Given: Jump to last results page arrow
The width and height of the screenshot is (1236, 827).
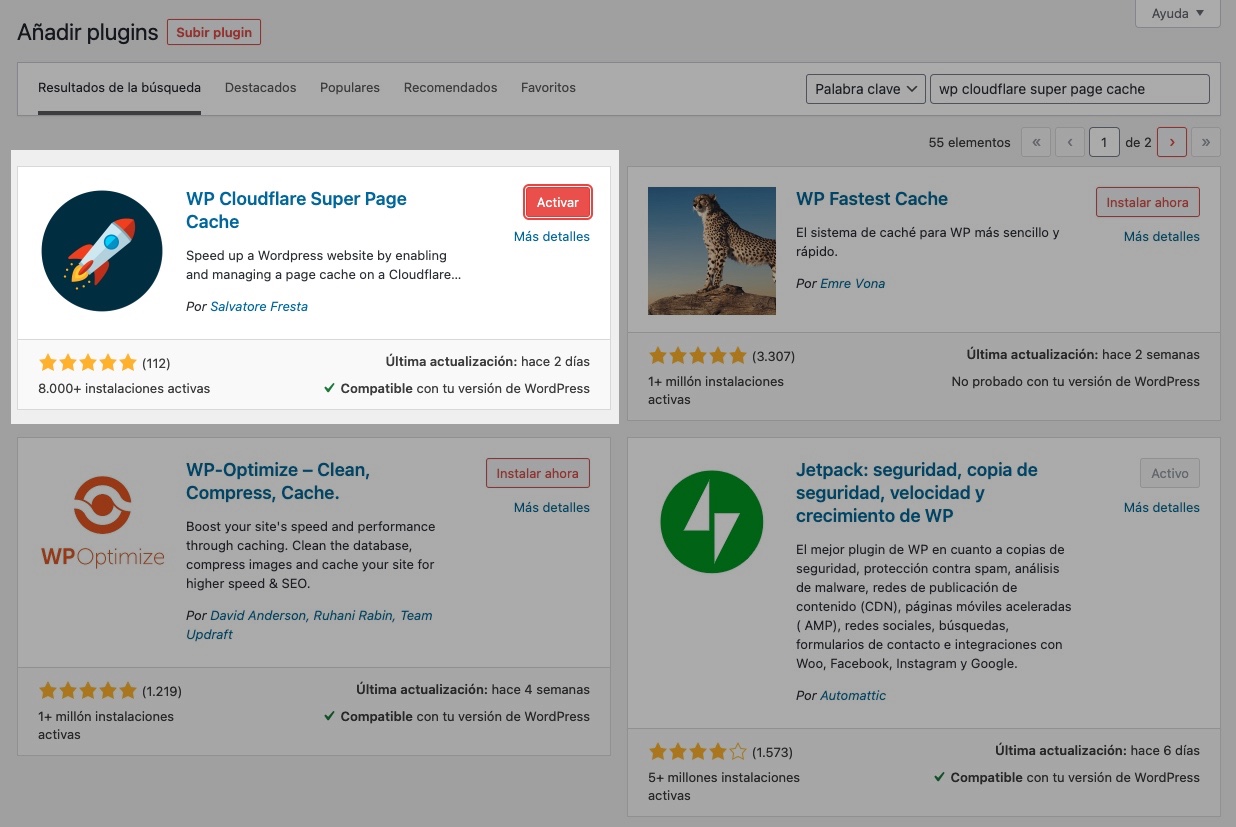Looking at the screenshot, I should point(1205,143).
